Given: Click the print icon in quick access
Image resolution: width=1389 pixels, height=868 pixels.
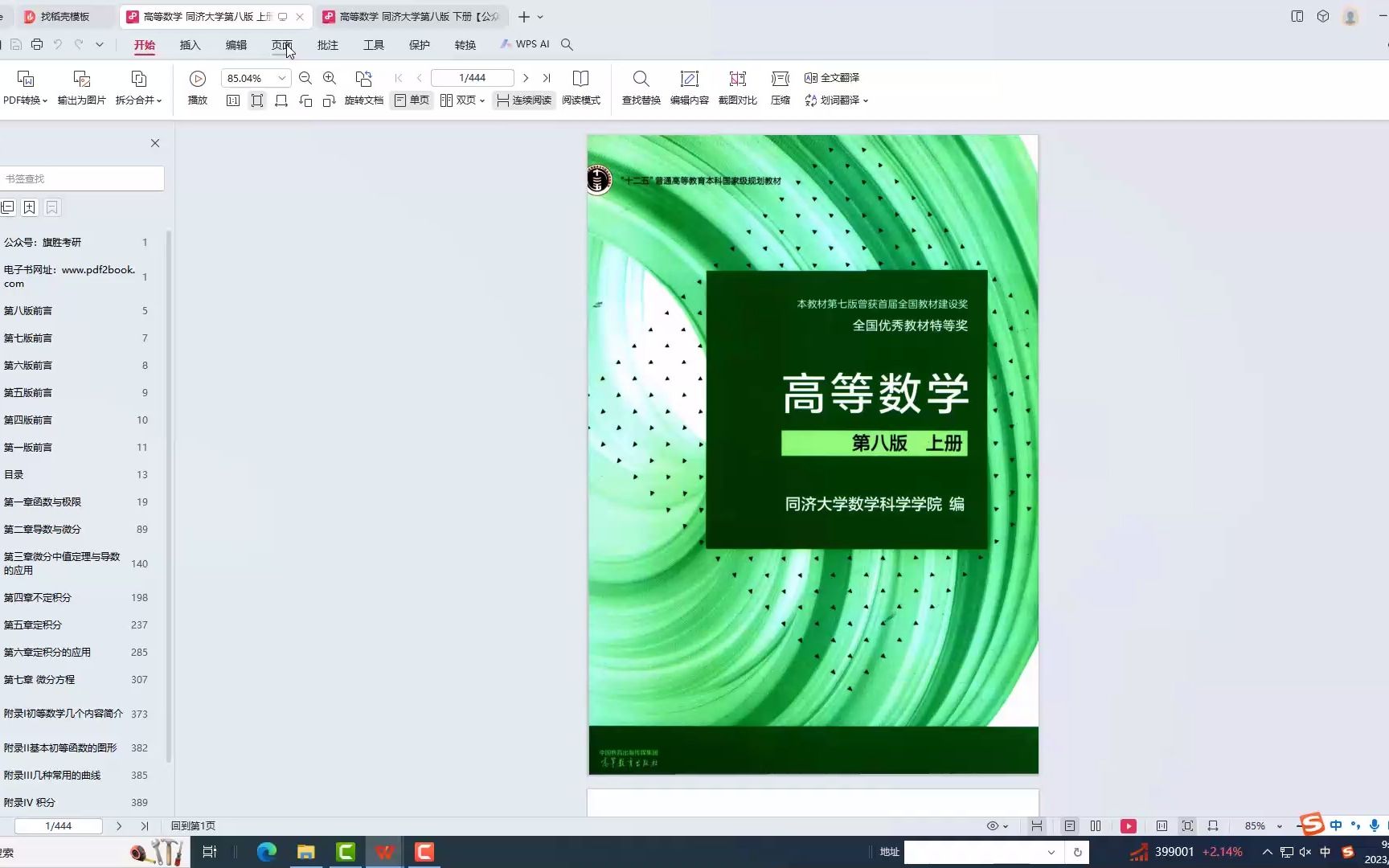Looking at the screenshot, I should point(37,45).
